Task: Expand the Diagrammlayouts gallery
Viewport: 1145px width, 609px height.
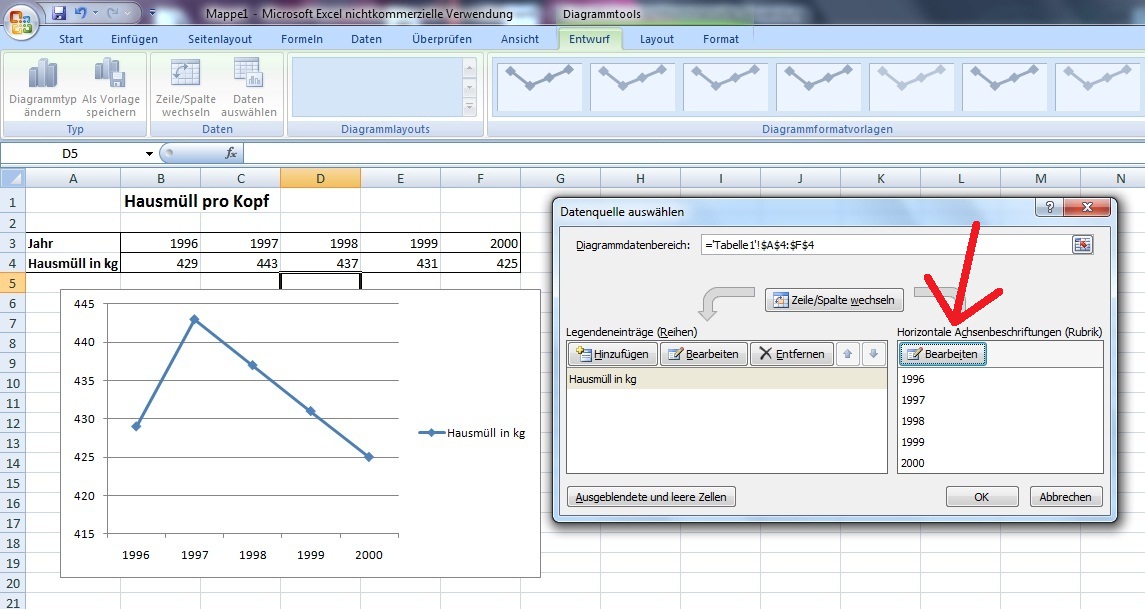Action: 469,106
